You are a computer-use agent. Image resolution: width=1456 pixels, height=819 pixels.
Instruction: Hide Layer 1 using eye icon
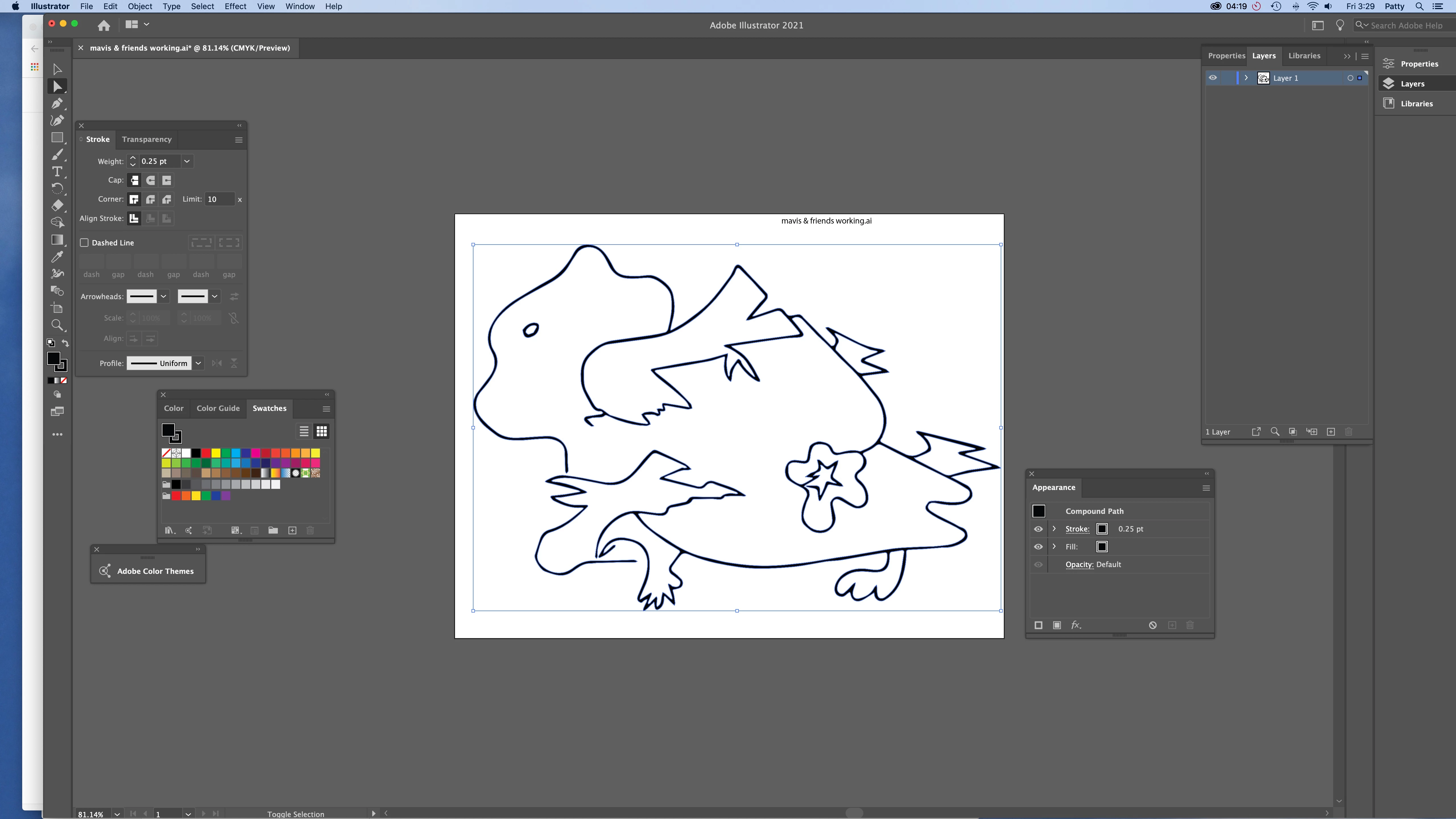[x=1213, y=78]
